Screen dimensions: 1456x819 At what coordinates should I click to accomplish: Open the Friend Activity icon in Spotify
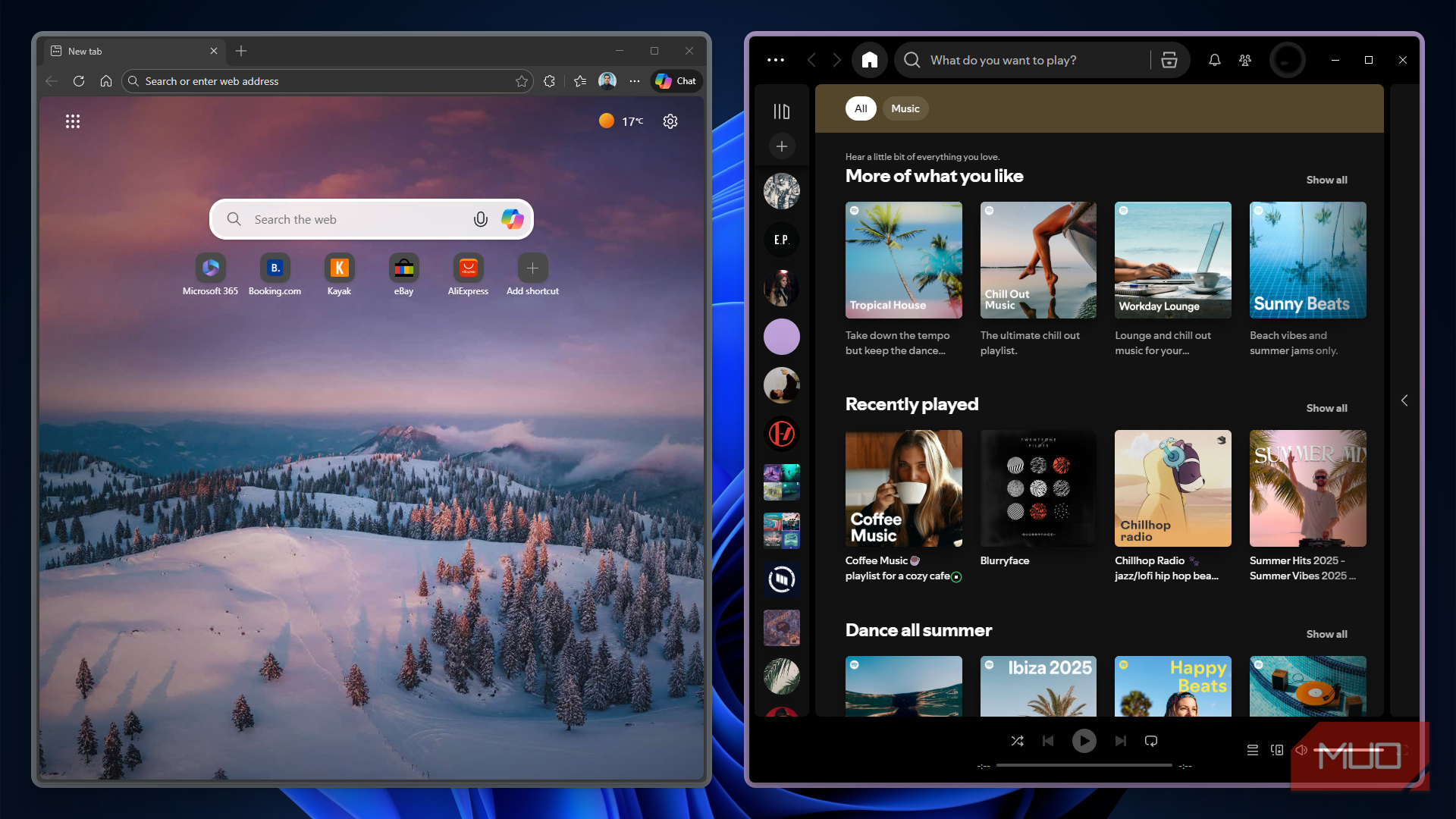pos(1245,60)
